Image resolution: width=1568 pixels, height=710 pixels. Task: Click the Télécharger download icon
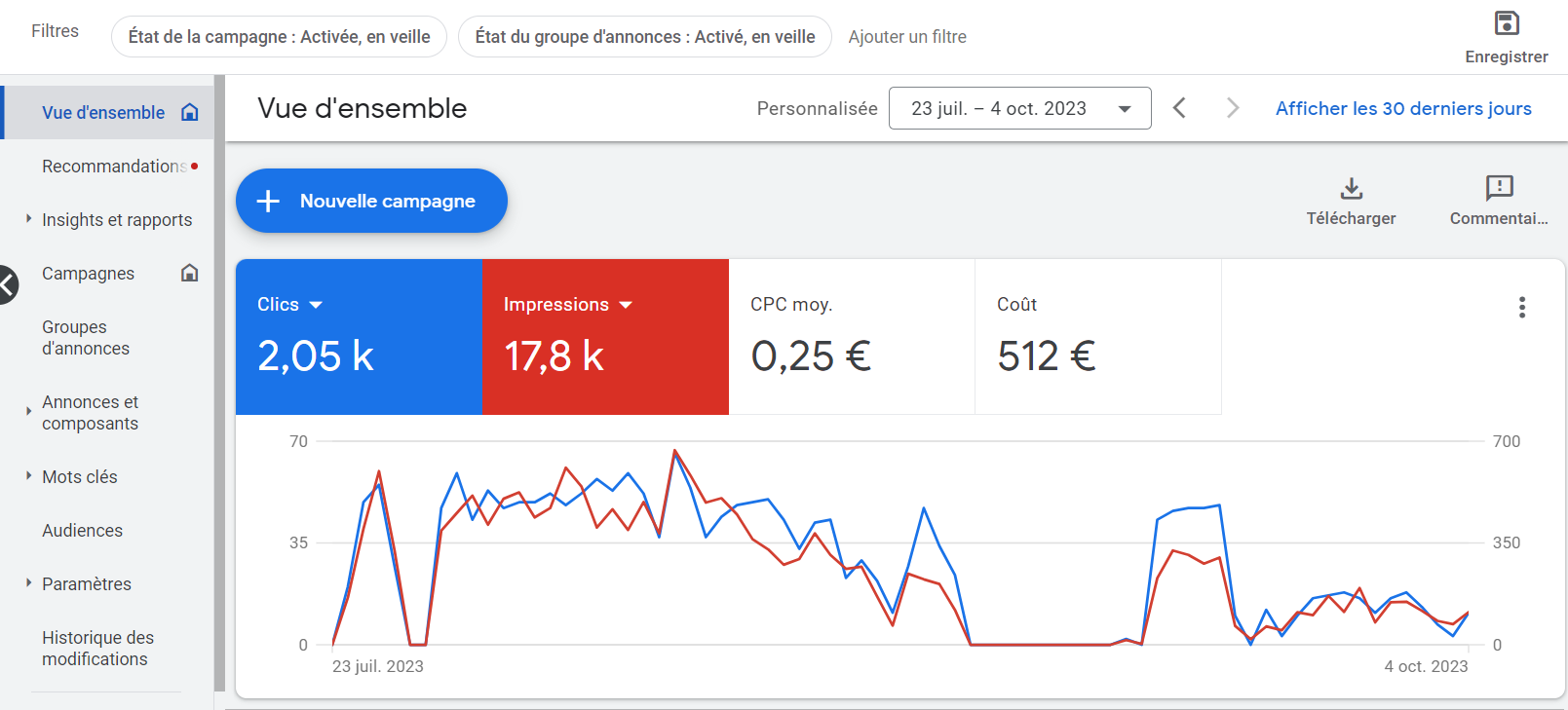[x=1352, y=187]
